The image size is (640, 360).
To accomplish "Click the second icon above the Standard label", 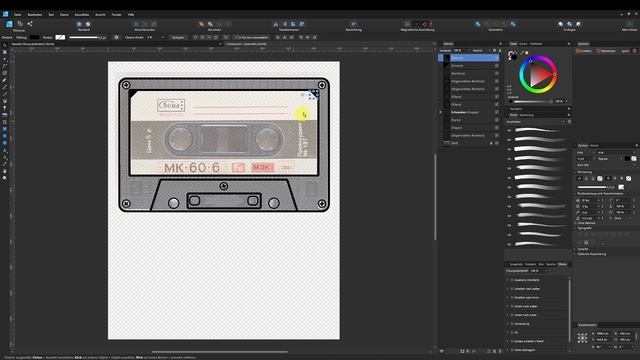I will point(88,24).
